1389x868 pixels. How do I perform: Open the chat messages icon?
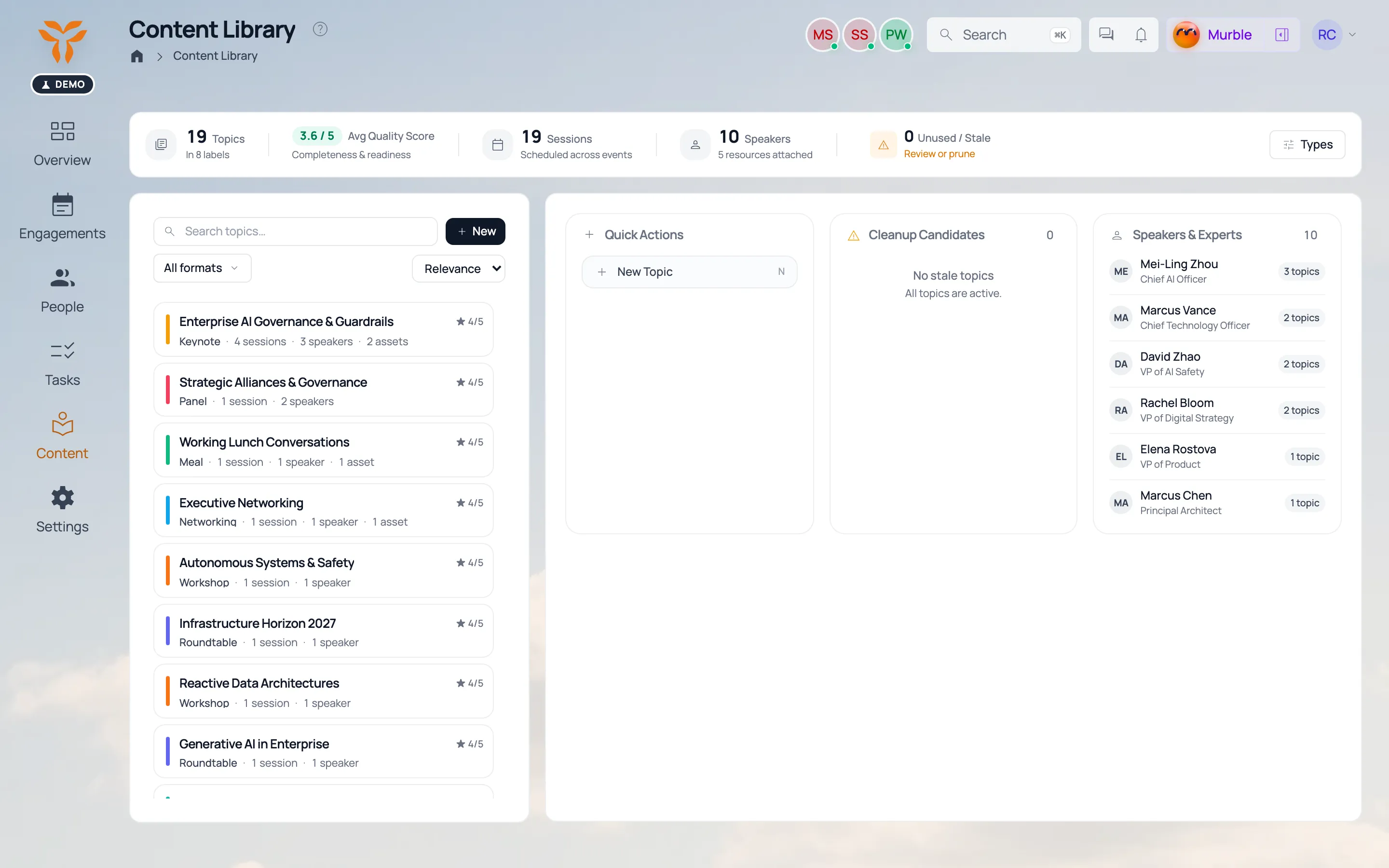pos(1105,34)
